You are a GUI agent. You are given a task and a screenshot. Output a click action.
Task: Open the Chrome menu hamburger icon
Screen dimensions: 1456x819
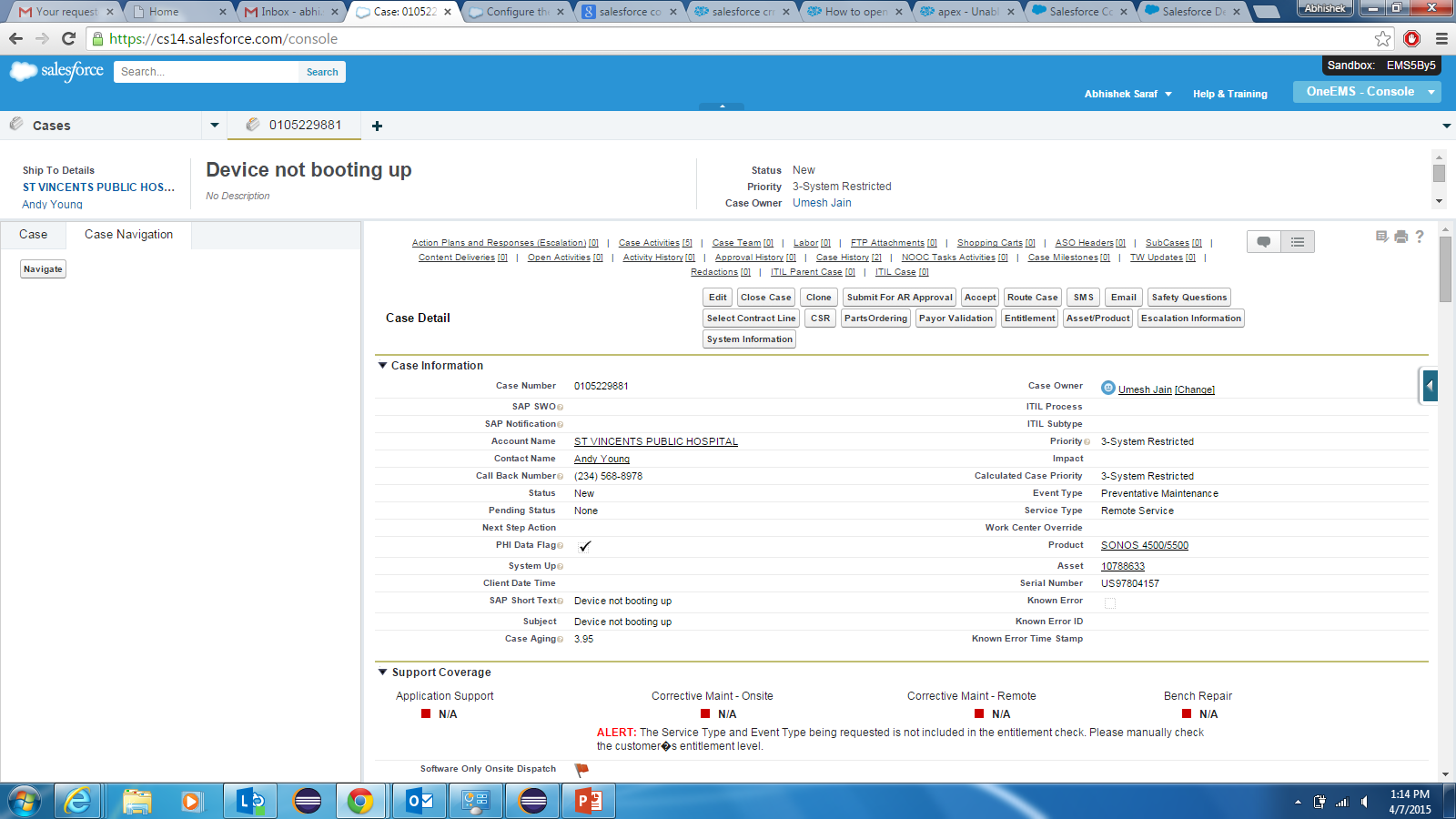pyautogui.click(x=1441, y=38)
